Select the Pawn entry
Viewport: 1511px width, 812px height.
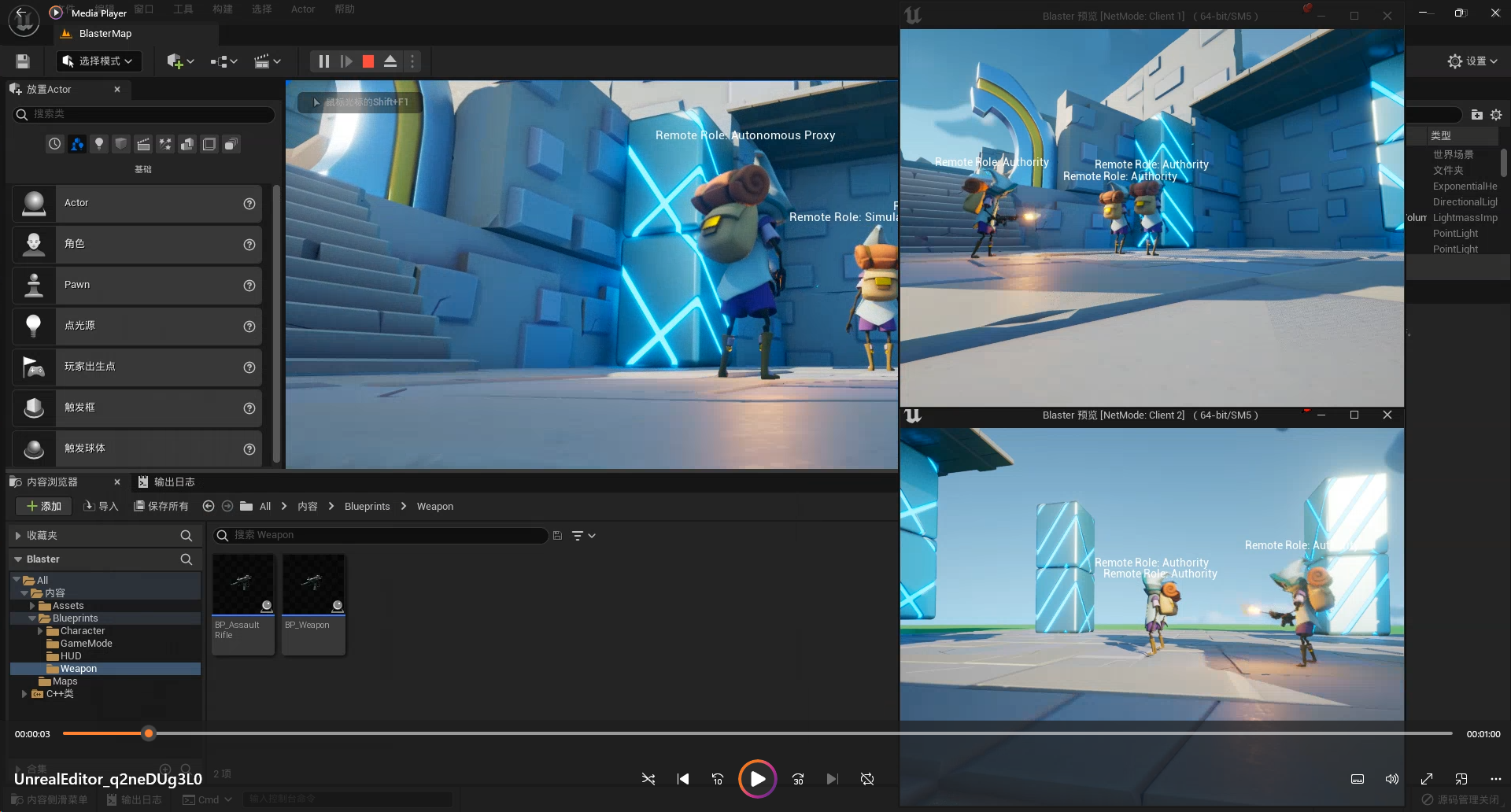(x=137, y=286)
